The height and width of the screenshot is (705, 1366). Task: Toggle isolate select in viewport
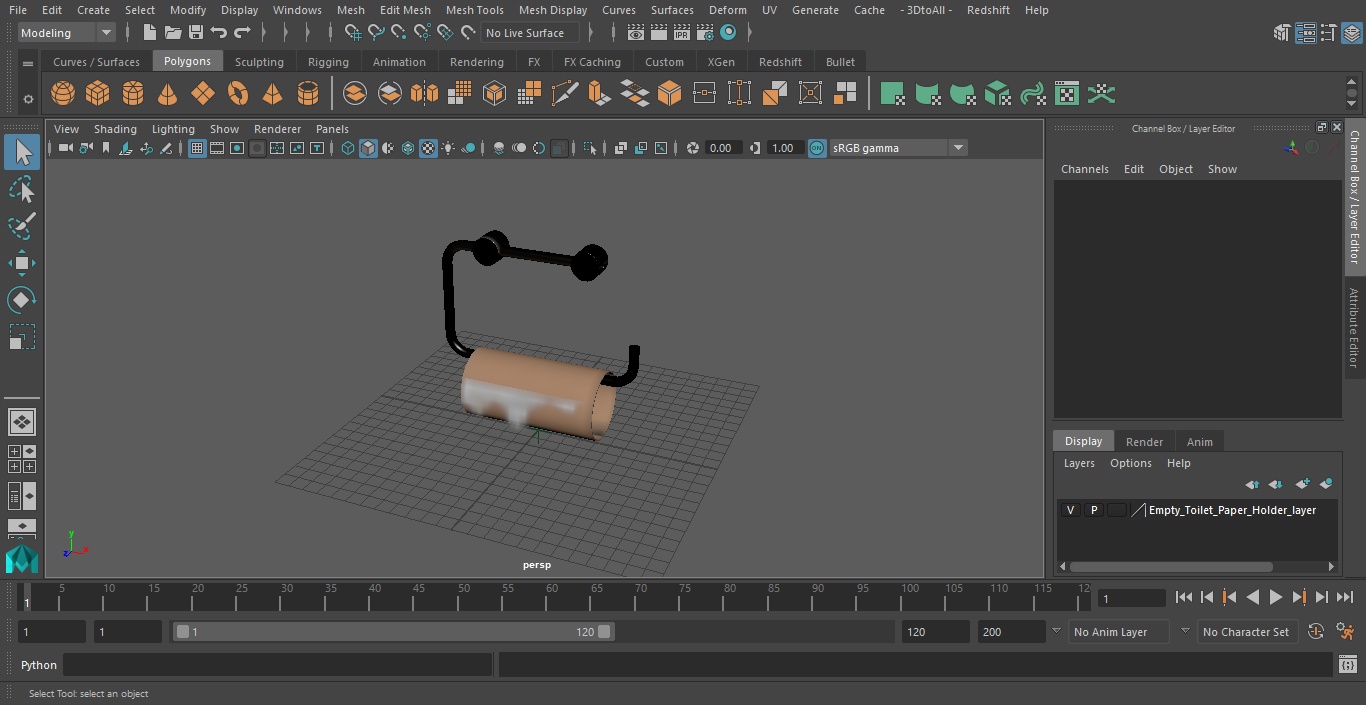[590, 148]
